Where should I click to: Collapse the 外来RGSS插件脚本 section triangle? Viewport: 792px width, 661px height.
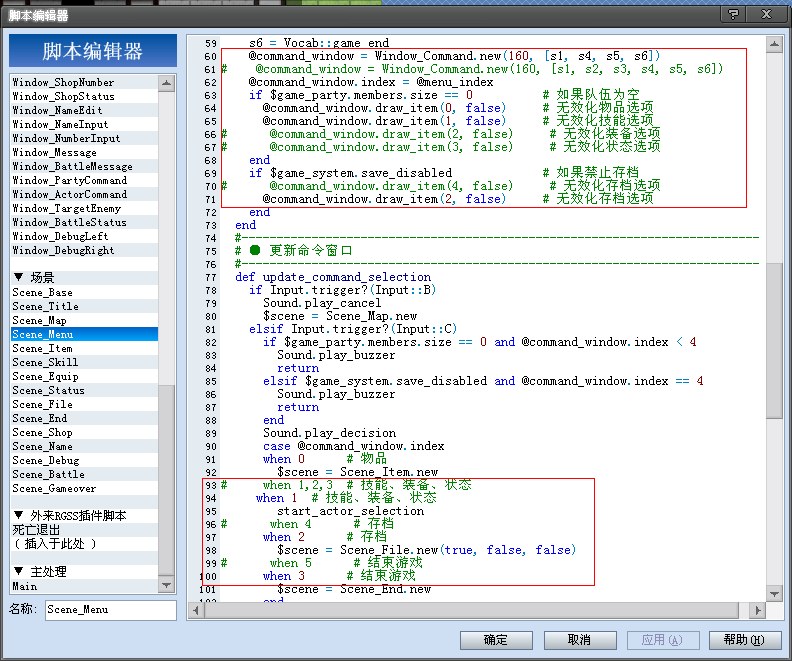pyautogui.click(x=19, y=515)
